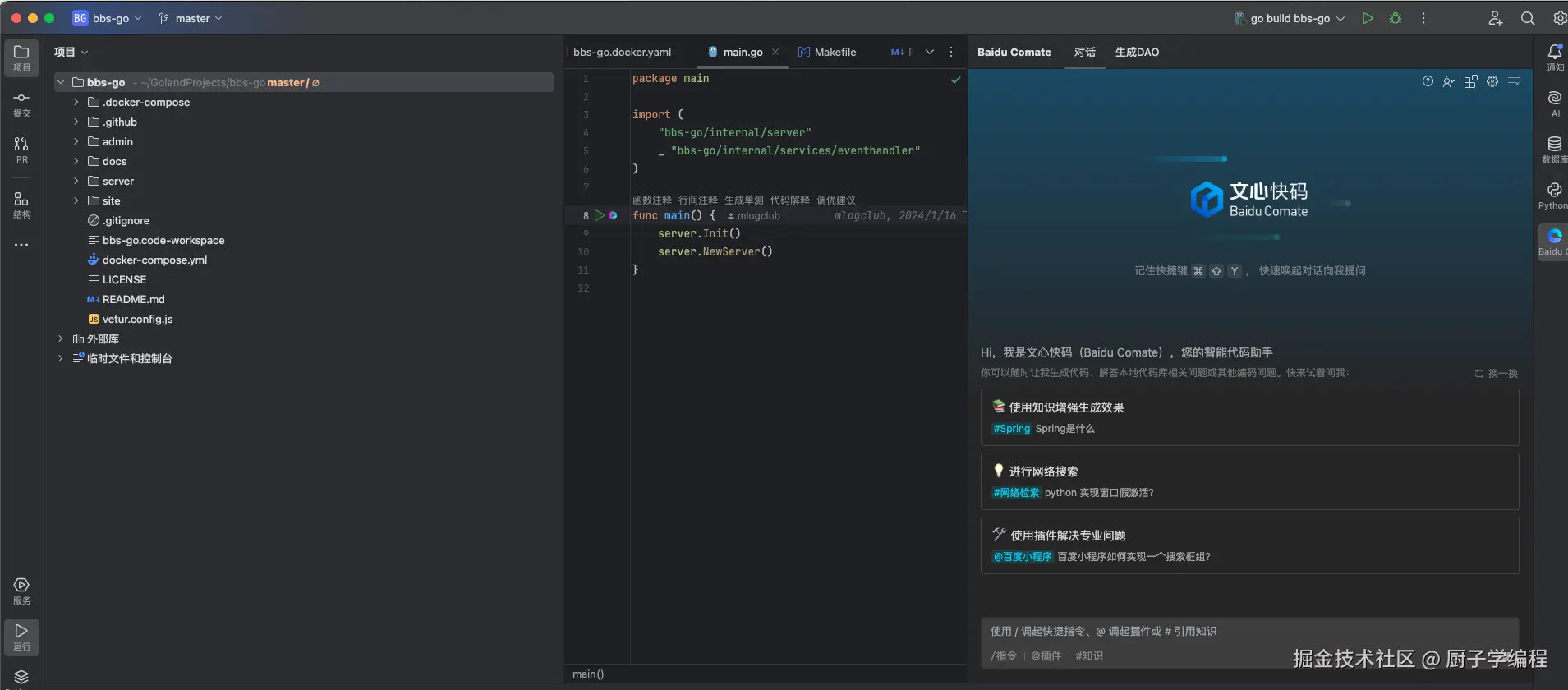Expand 临时文件和控制台 node
This screenshot has height=690, width=1568.
coord(61,358)
